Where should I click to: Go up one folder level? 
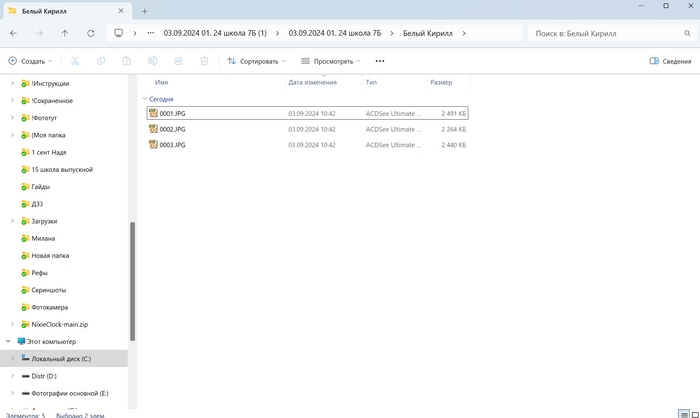click(65, 33)
